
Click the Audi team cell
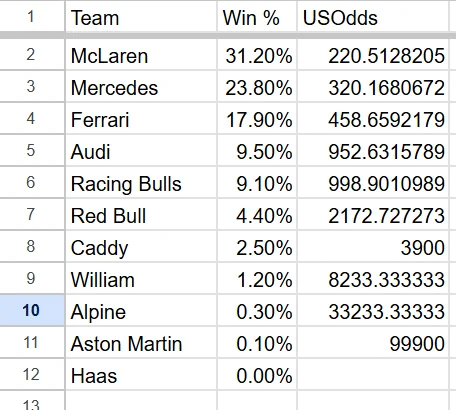pyautogui.click(x=141, y=151)
